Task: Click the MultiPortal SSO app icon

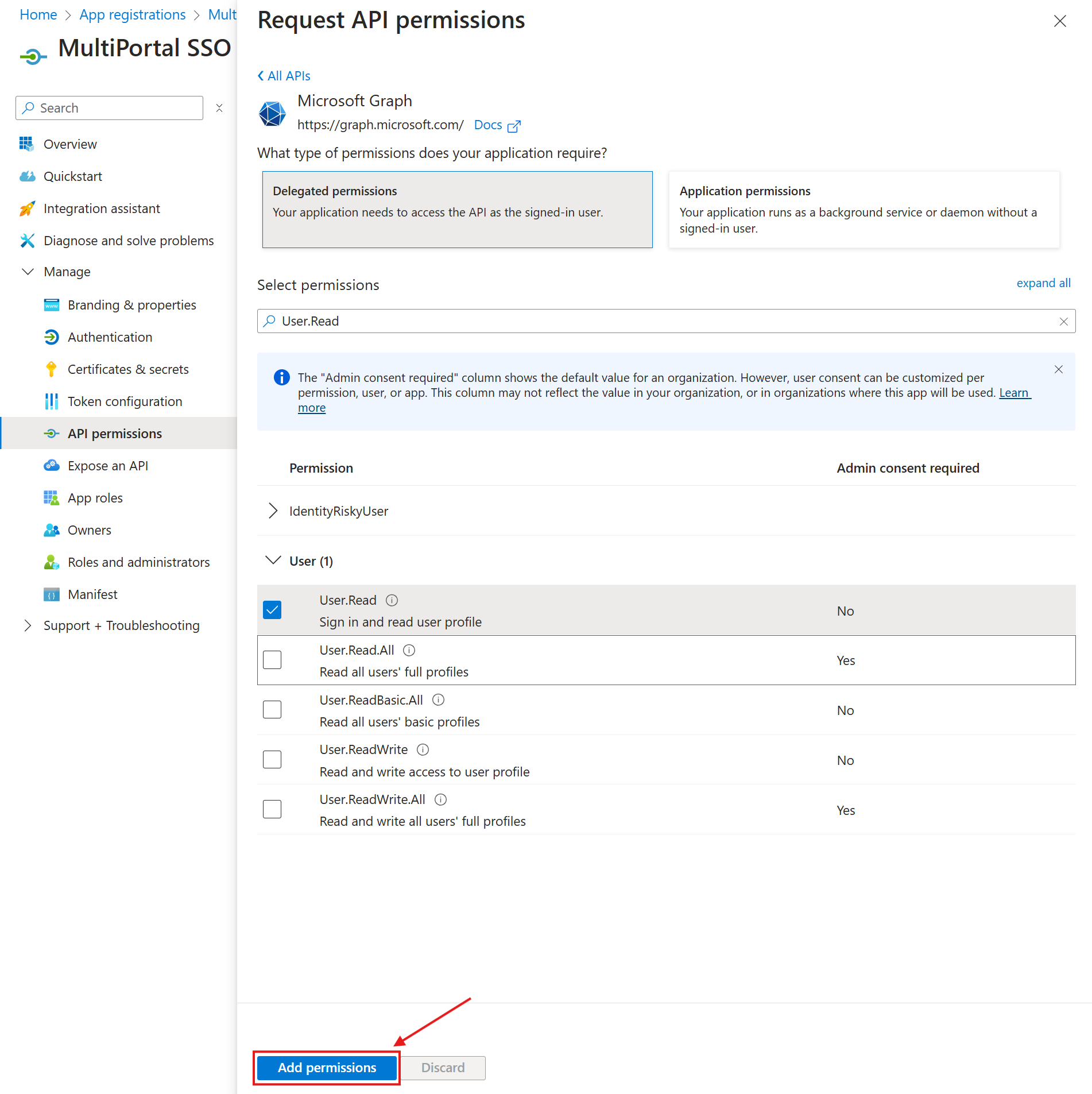Action: tap(33, 56)
